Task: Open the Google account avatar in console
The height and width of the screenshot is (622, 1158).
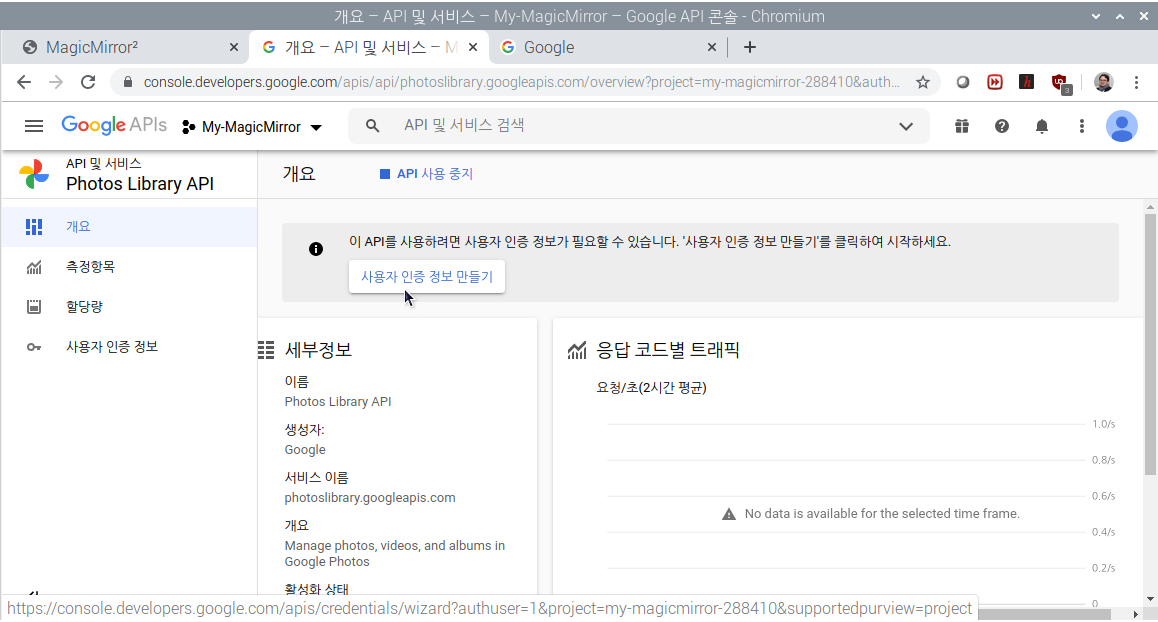Action: 1121,126
